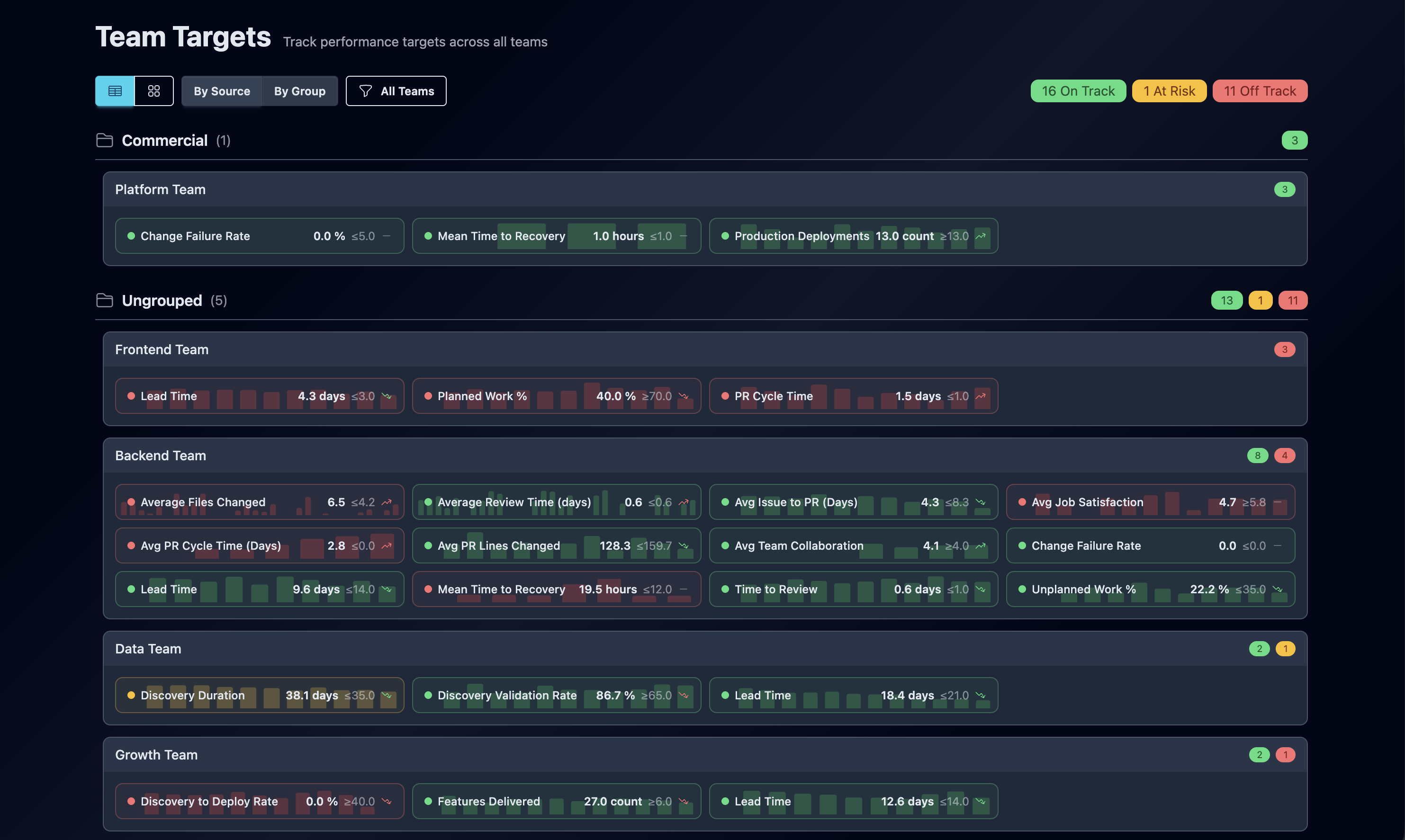Click the folder icon next to Ungrouped

(x=105, y=301)
